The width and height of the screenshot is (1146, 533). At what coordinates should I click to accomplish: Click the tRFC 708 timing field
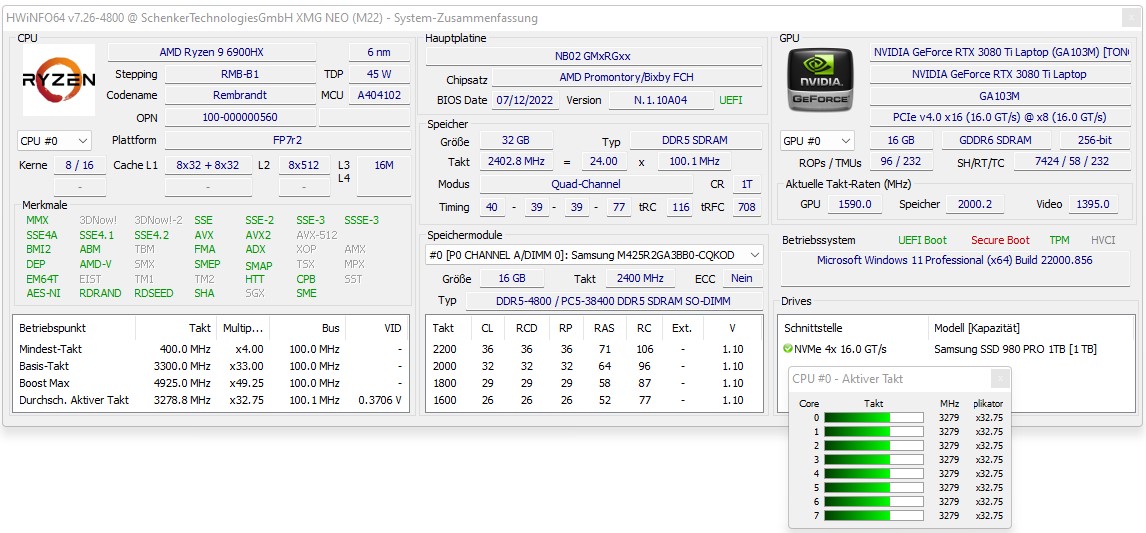[x=747, y=207]
